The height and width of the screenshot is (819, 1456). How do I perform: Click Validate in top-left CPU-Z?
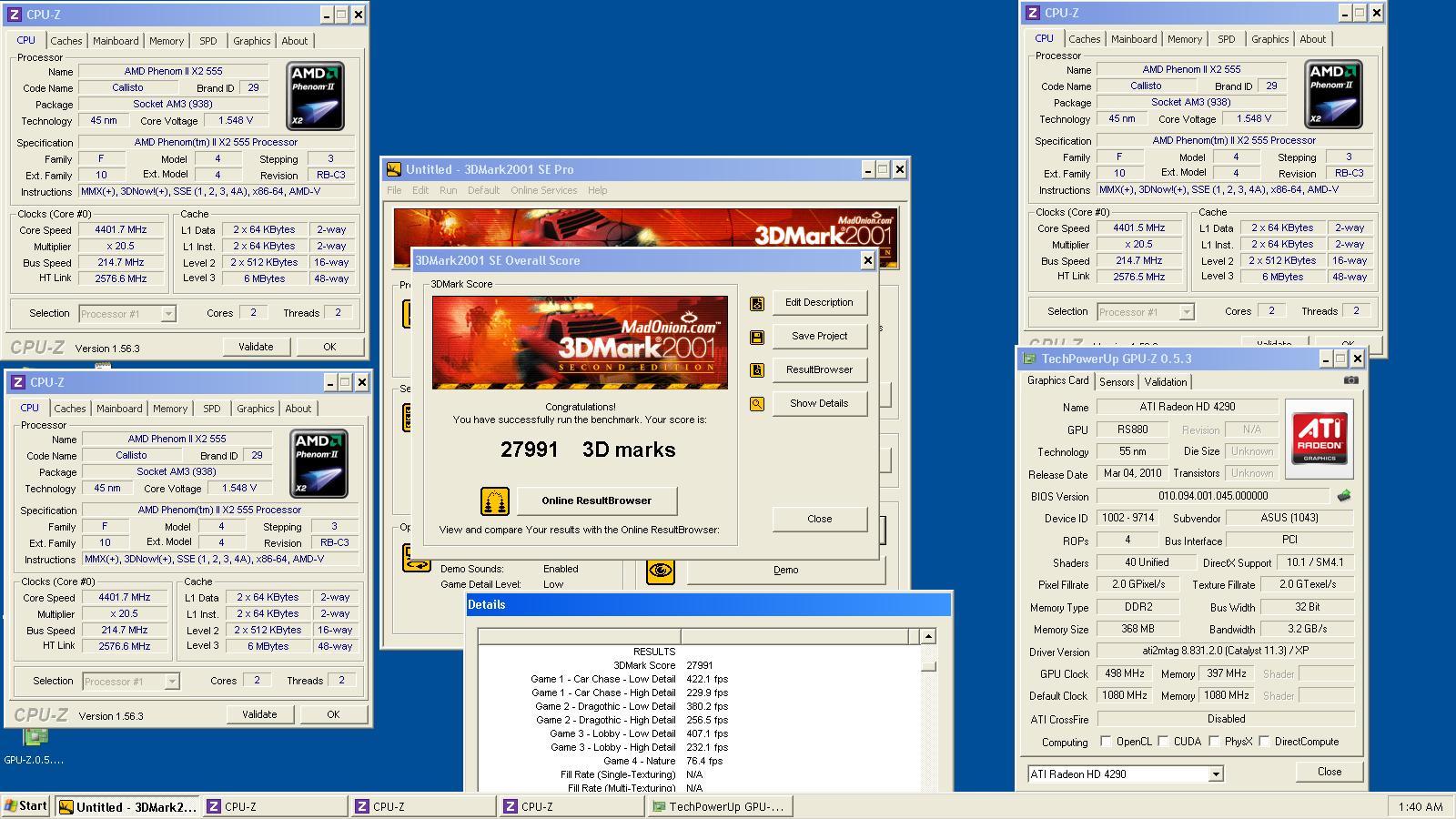point(256,347)
